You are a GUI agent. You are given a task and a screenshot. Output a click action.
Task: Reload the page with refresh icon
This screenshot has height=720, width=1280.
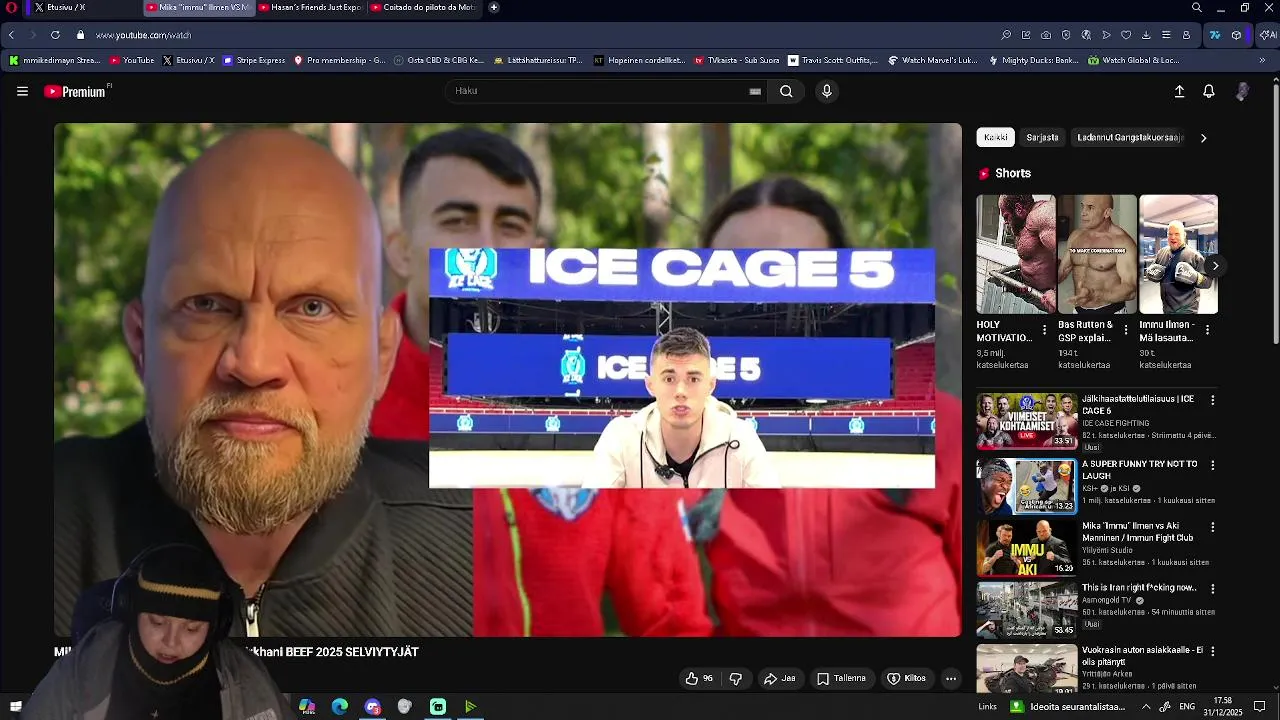[55, 35]
